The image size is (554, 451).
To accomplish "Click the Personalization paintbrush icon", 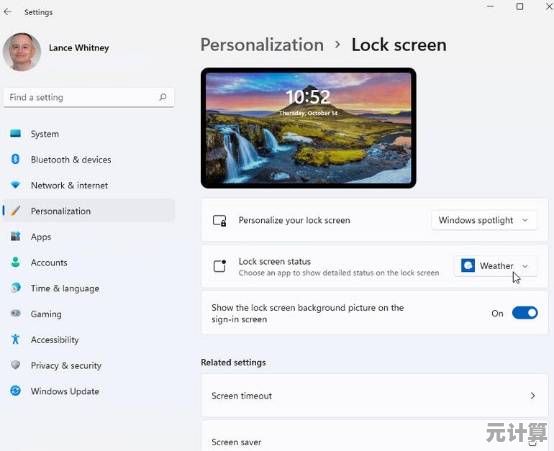I will pyautogui.click(x=15, y=211).
